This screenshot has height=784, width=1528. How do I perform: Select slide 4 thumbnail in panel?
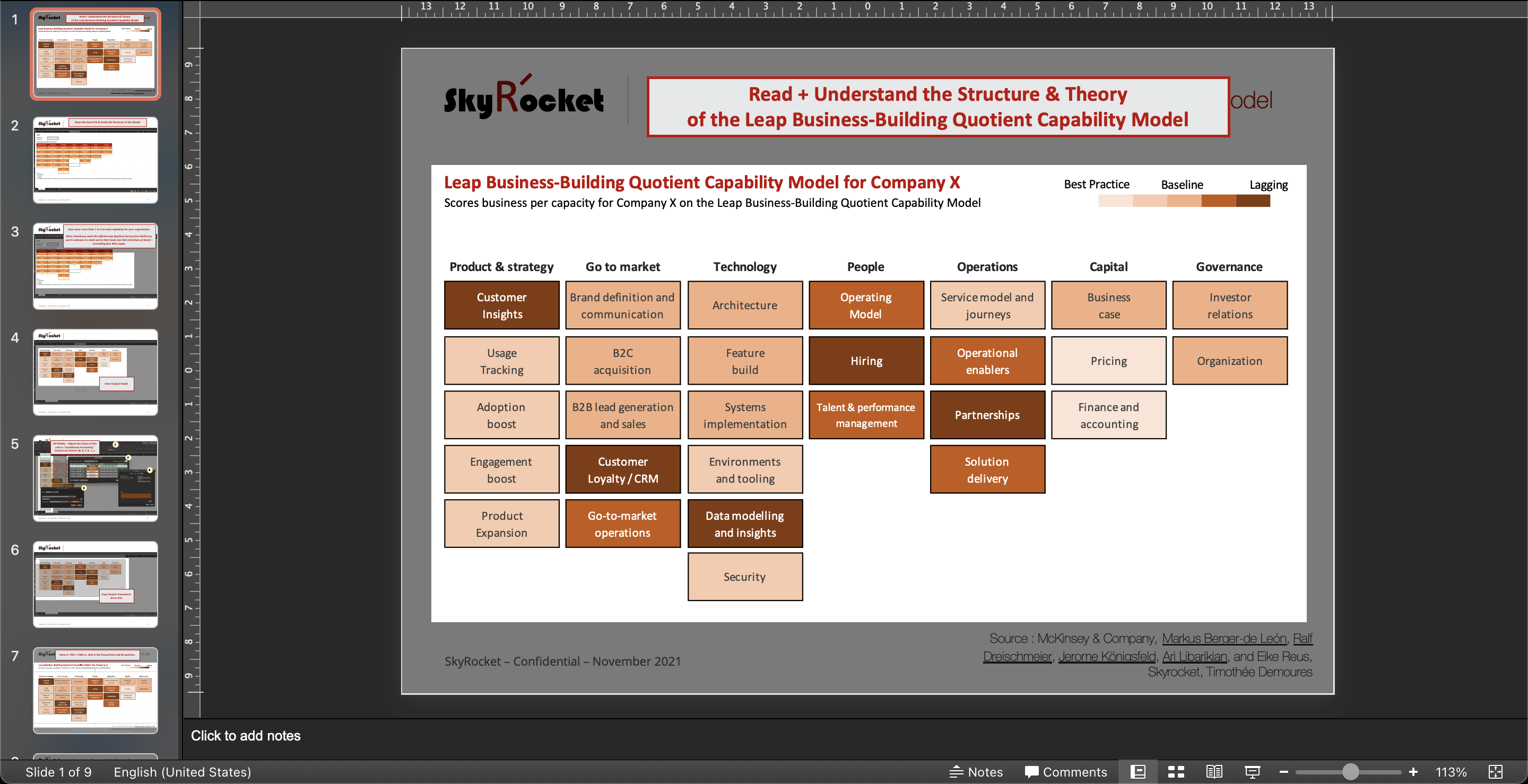point(95,372)
